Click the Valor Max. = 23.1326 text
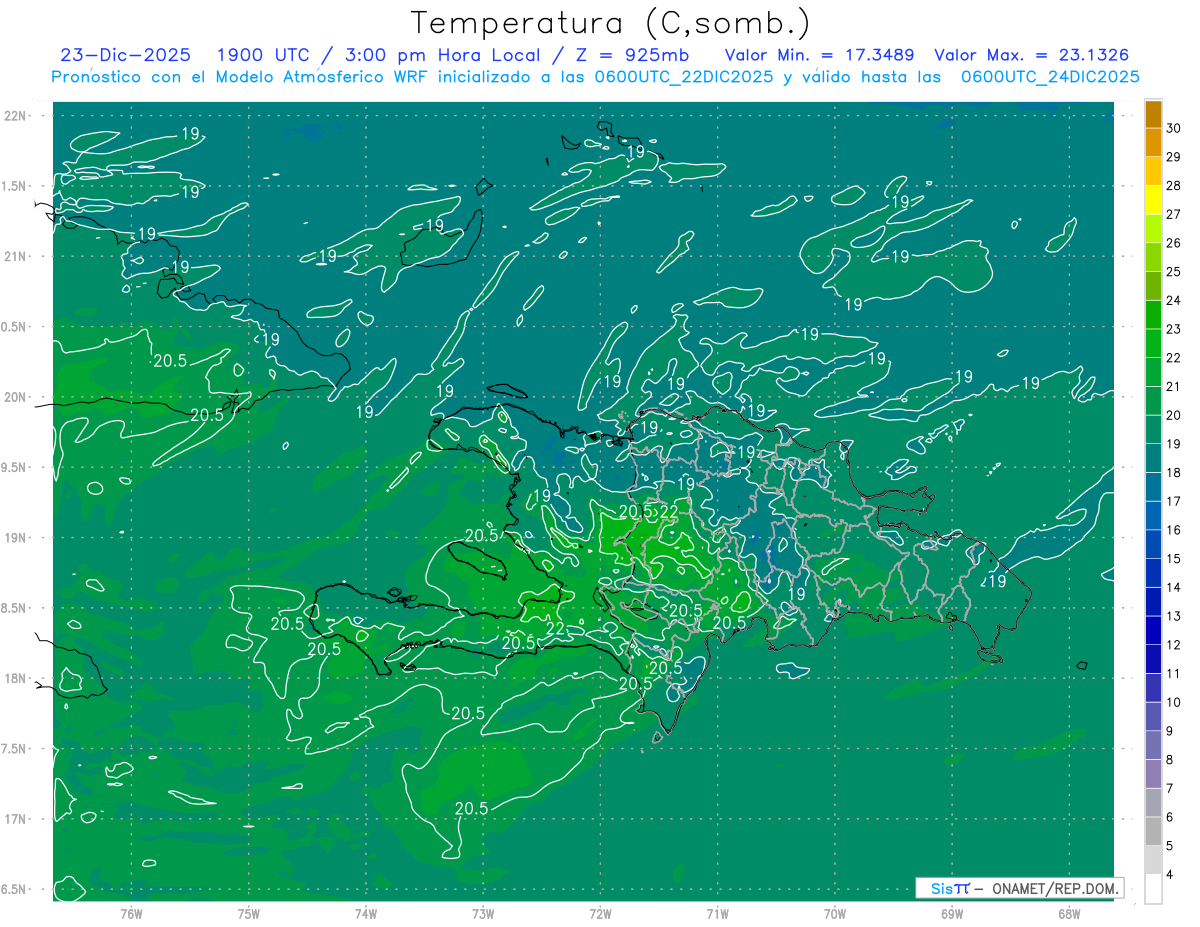The image size is (1200, 927). (x=1031, y=55)
